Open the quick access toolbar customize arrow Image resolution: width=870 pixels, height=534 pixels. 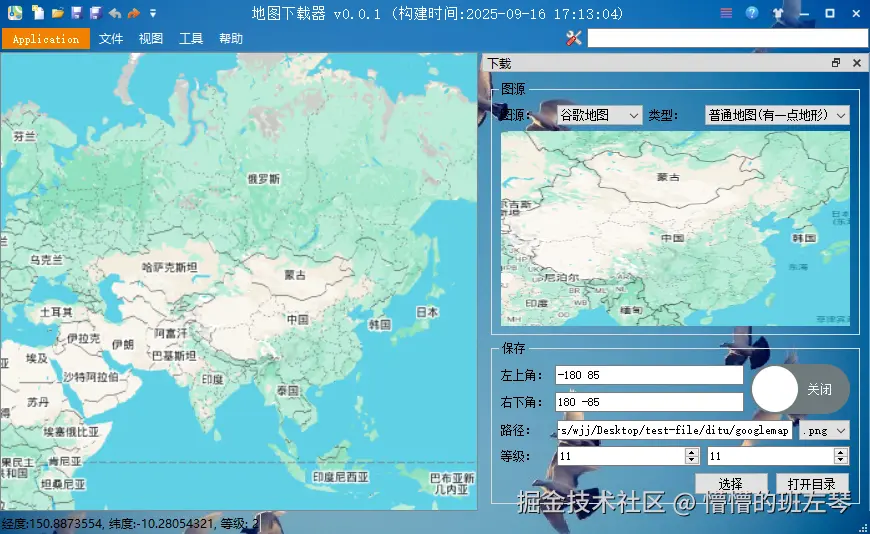[x=153, y=13]
